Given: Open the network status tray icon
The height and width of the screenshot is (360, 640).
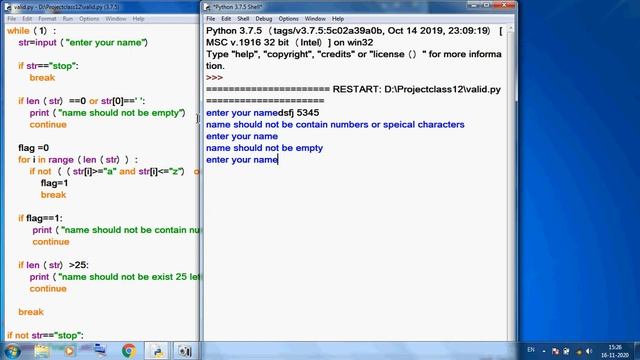Looking at the screenshot, I should coord(566,351).
